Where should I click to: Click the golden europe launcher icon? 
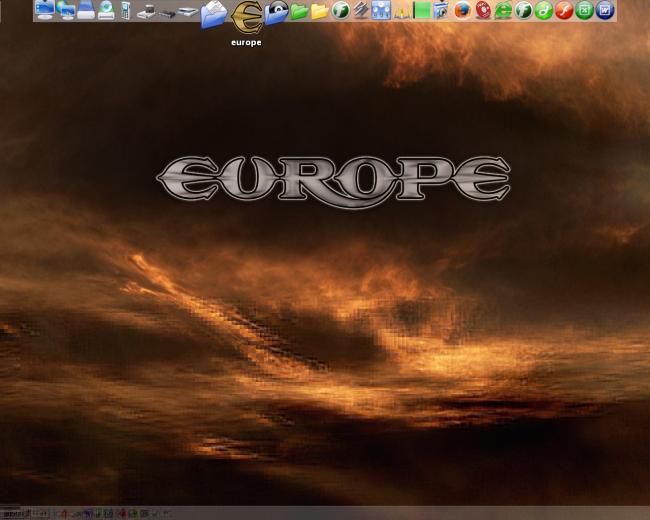coord(247,17)
